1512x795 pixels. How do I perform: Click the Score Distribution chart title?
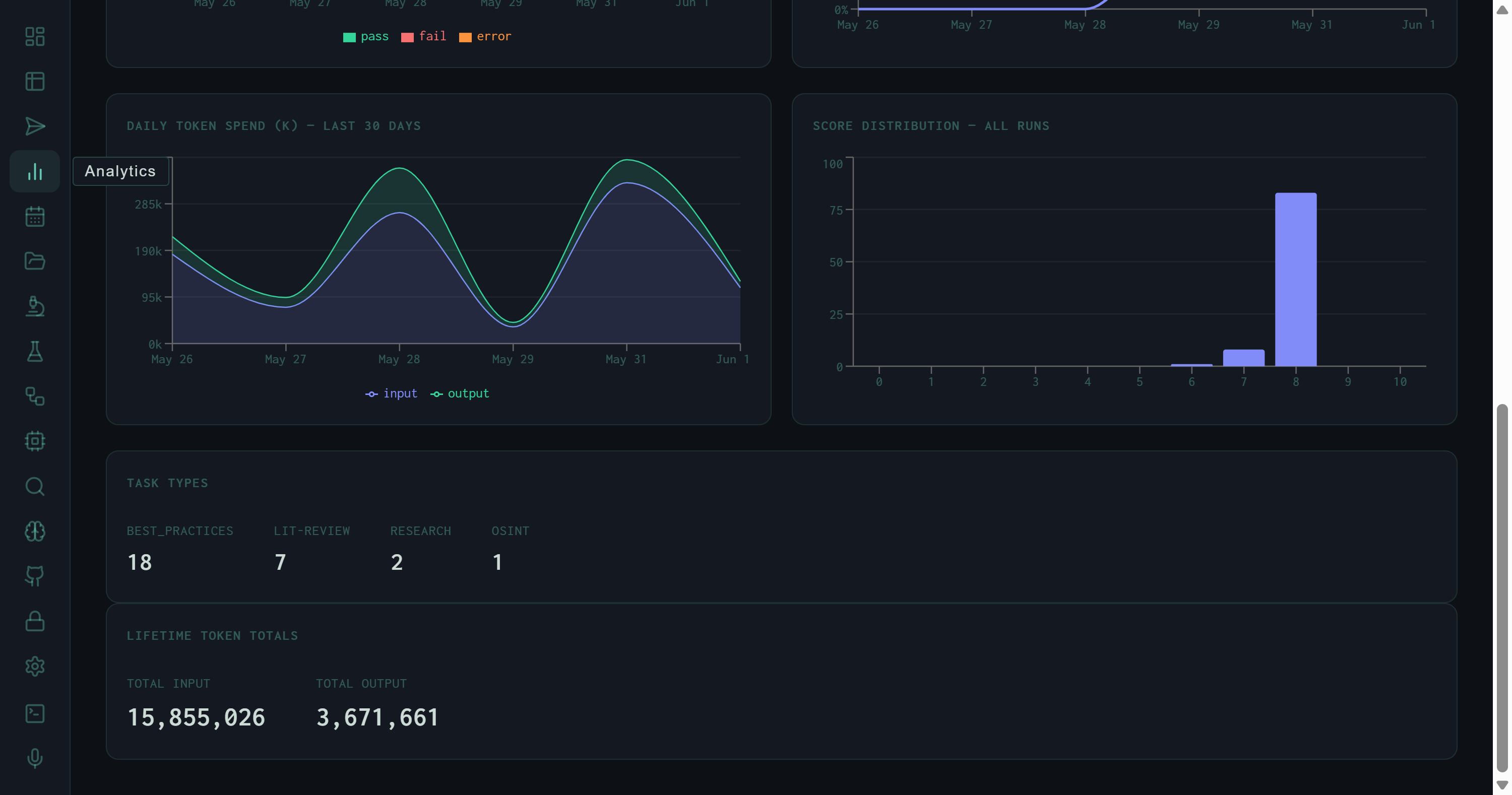pos(931,126)
